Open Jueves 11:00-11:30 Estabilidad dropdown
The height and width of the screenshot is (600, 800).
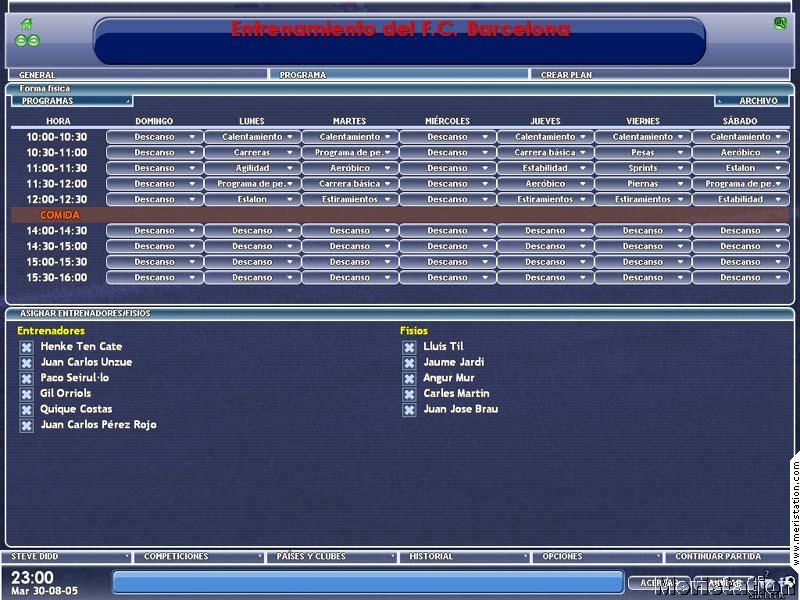pyautogui.click(x=545, y=168)
